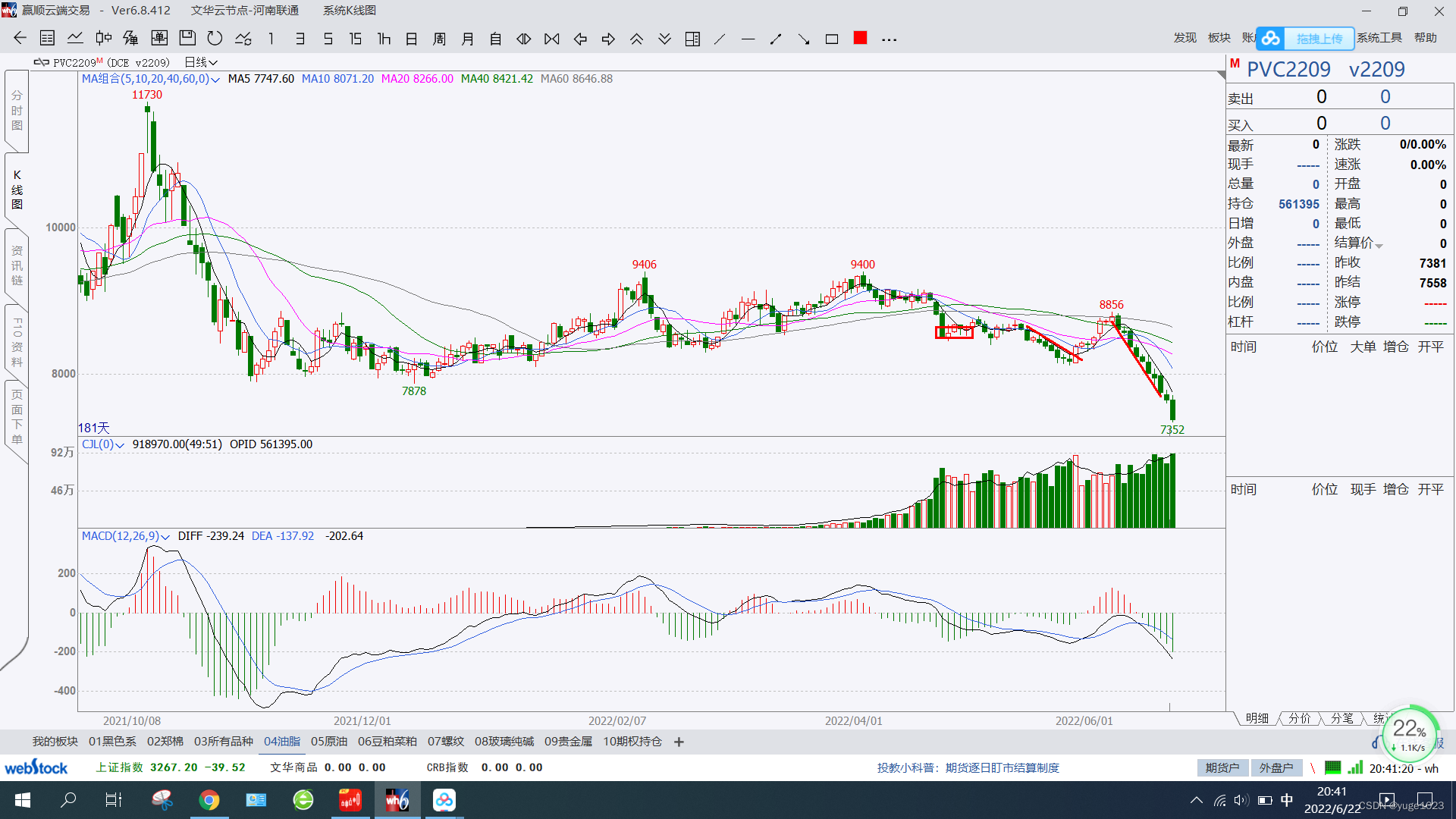
Task: Expand the MACD(12,26,9) indicator dropdown
Action: point(165,537)
